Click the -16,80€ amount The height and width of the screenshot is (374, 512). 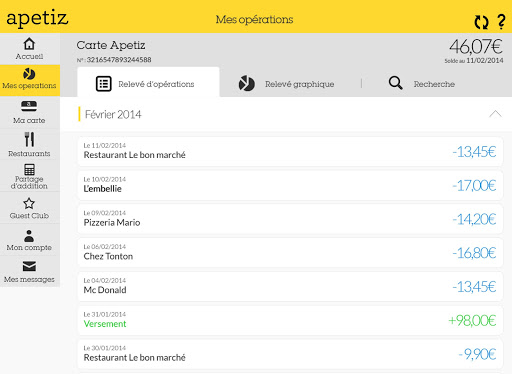click(474, 253)
